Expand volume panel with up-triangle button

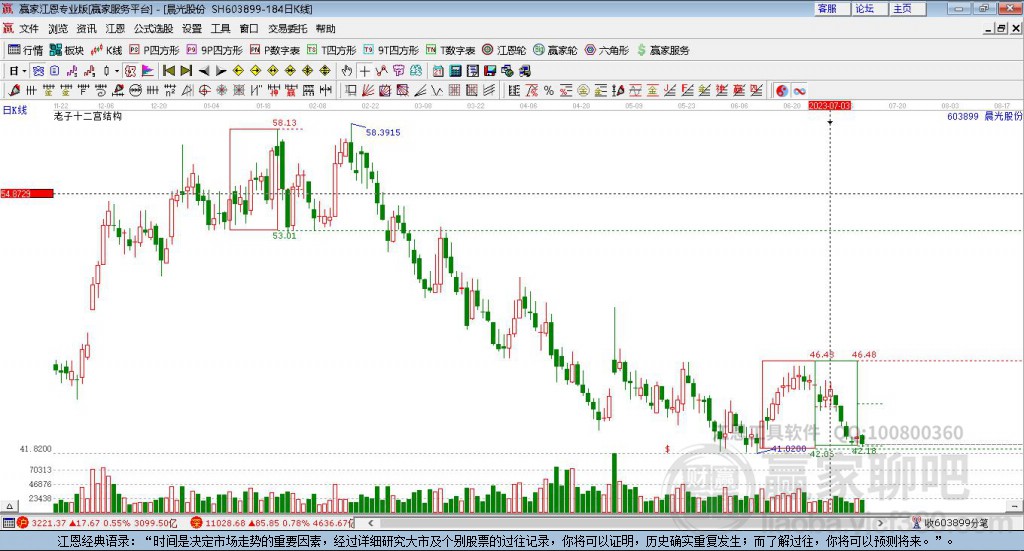(9, 506)
